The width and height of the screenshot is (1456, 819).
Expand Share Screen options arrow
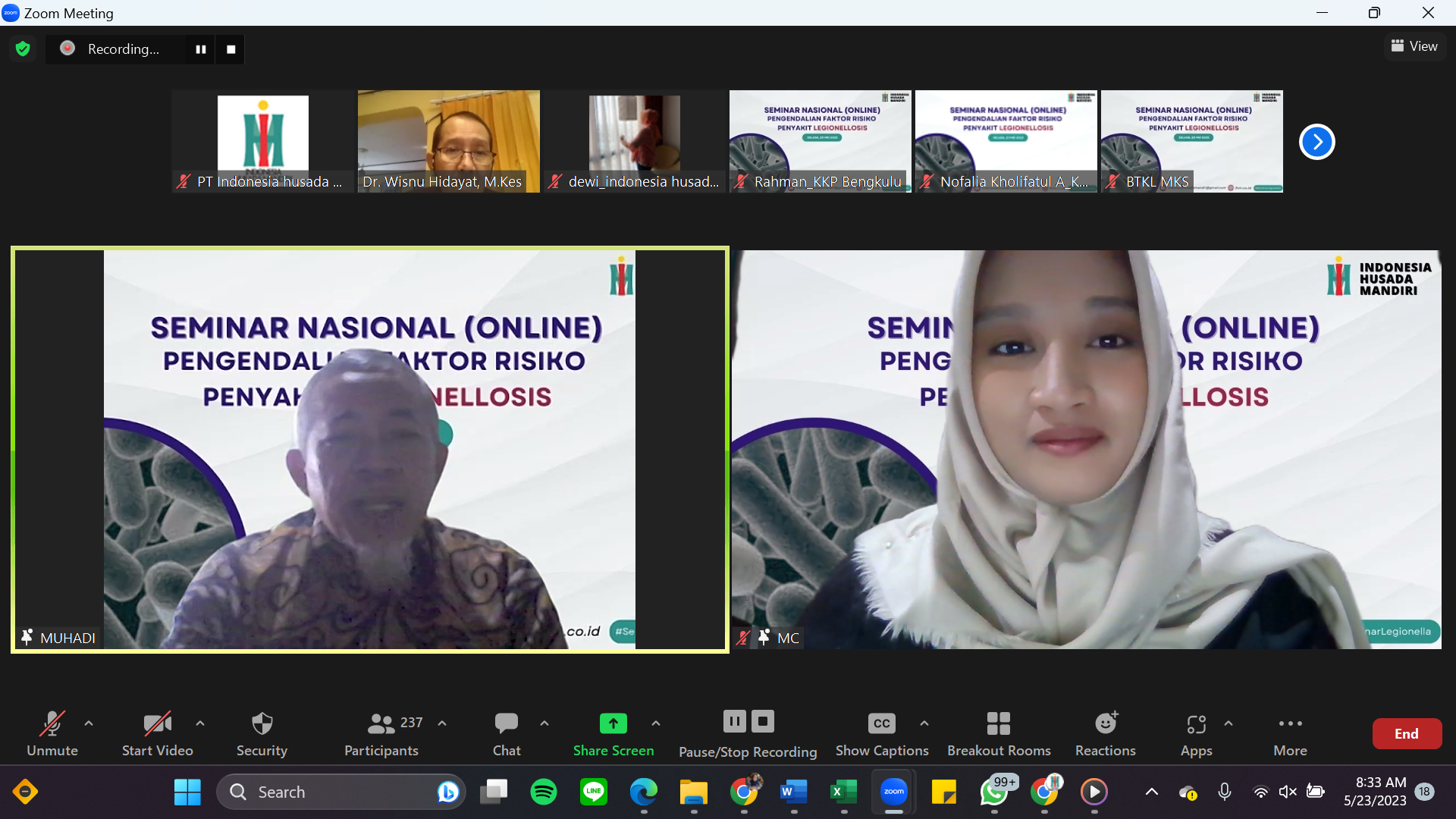tap(656, 723)
